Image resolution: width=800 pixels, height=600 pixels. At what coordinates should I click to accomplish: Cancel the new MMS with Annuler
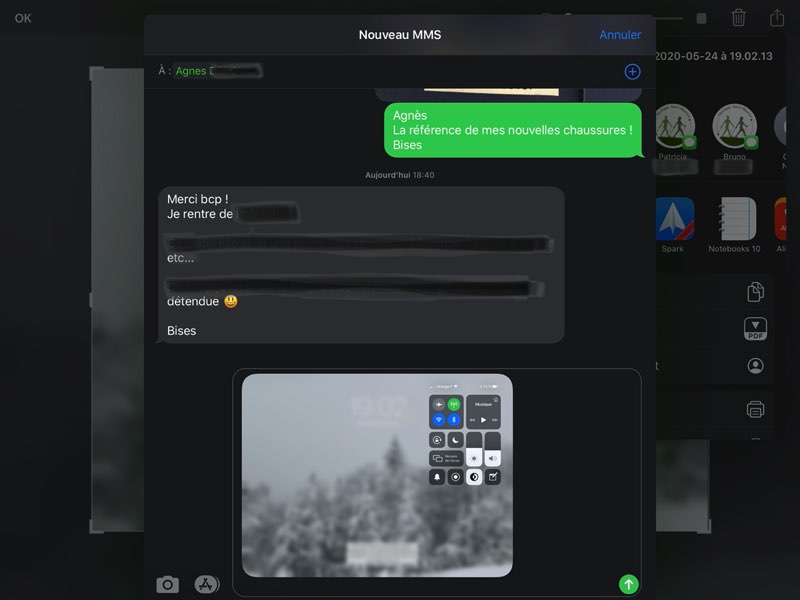620,35
